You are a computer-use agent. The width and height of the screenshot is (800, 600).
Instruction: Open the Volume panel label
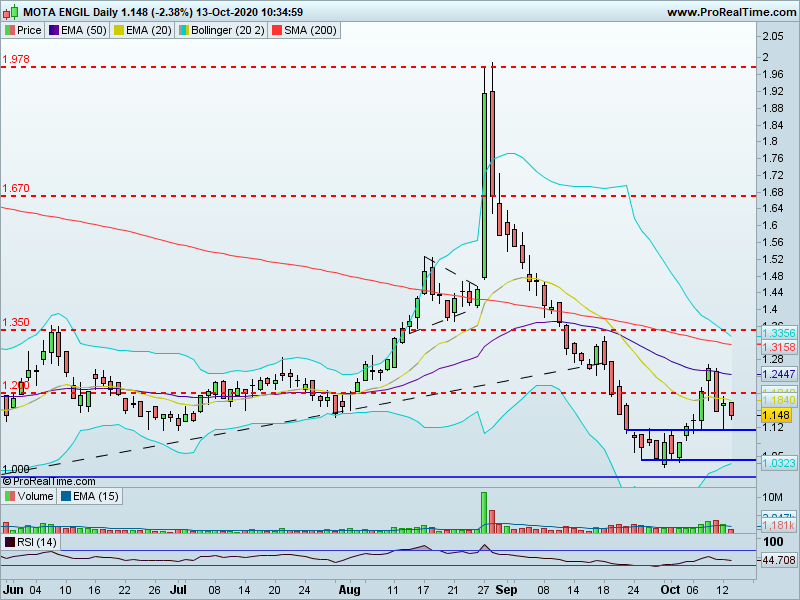[x=29, y=496]
